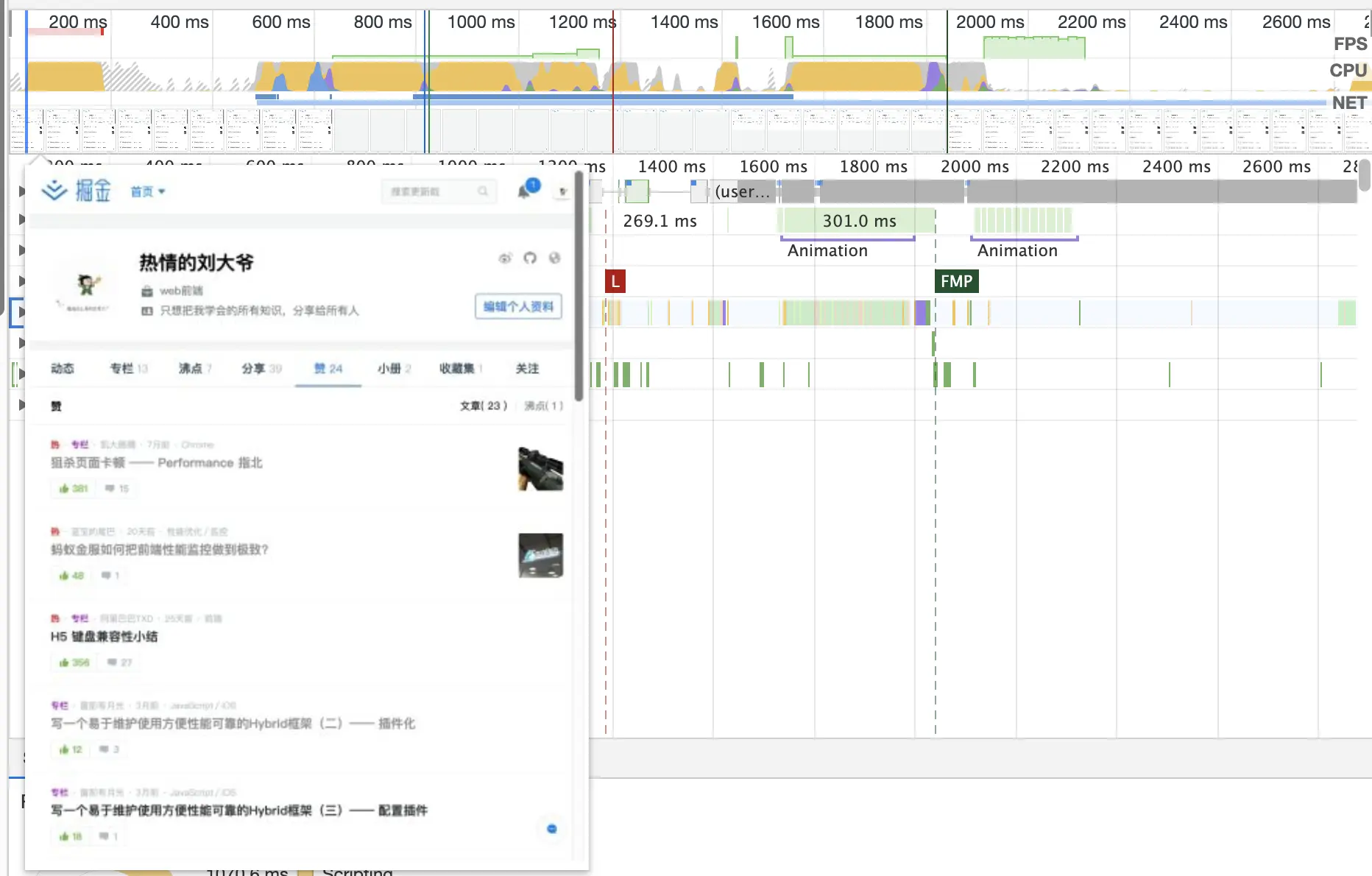Open the 首页 dropdown menu
The width and height of the screenshot is (1372, 876).
pos(148,191)
